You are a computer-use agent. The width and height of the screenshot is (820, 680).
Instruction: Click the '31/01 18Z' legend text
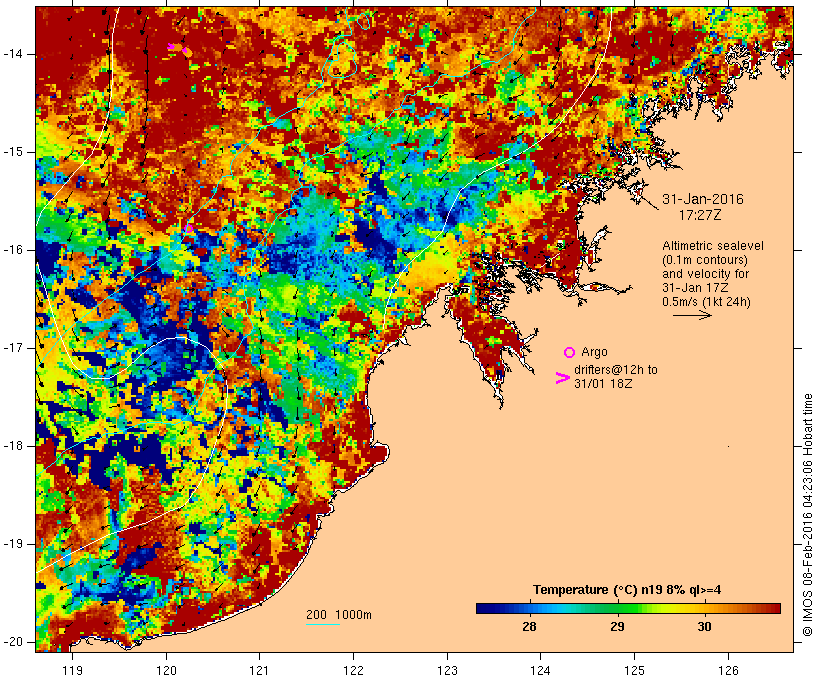coord(603,383)
